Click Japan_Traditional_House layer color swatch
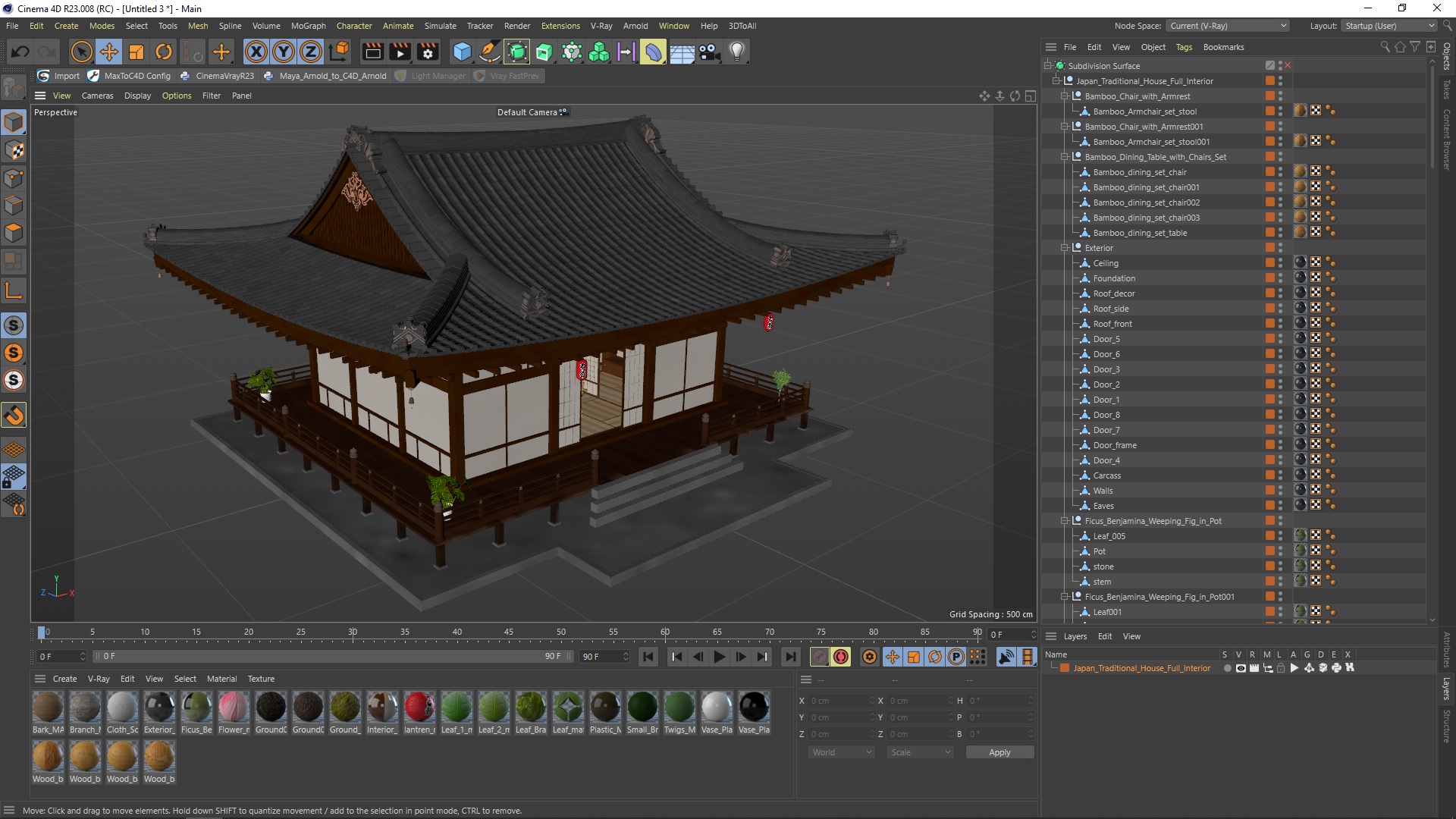This screenshot has width=1456, height=819. [1065, 668]
